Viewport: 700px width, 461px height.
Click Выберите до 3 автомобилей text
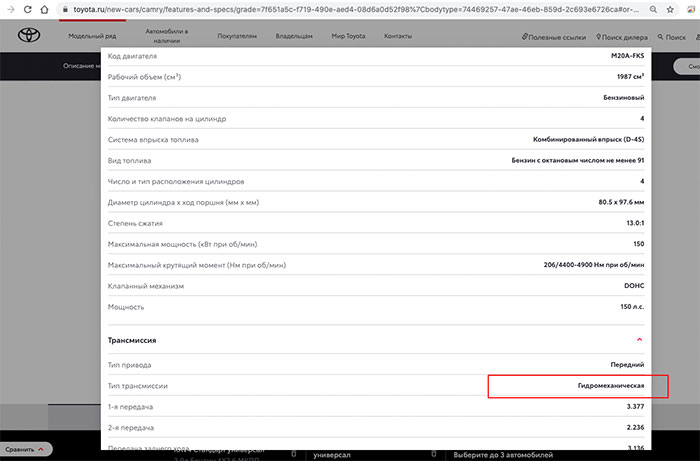click(x=503, y=455)
